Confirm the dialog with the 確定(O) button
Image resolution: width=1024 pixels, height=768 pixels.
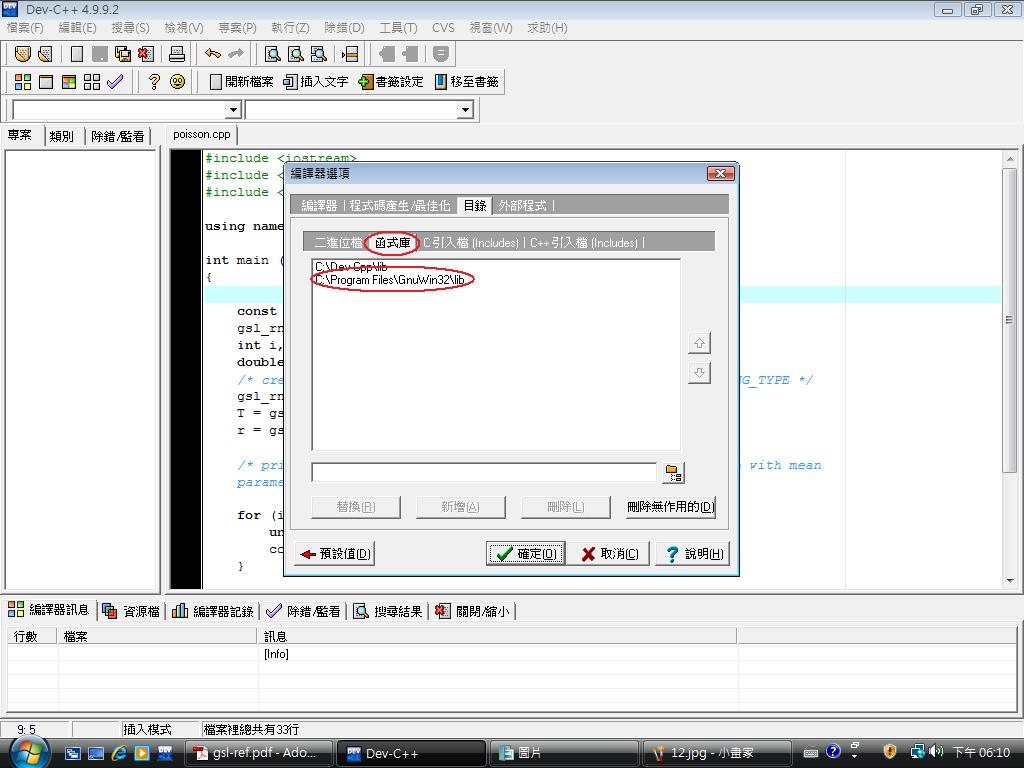pos(526,554)
